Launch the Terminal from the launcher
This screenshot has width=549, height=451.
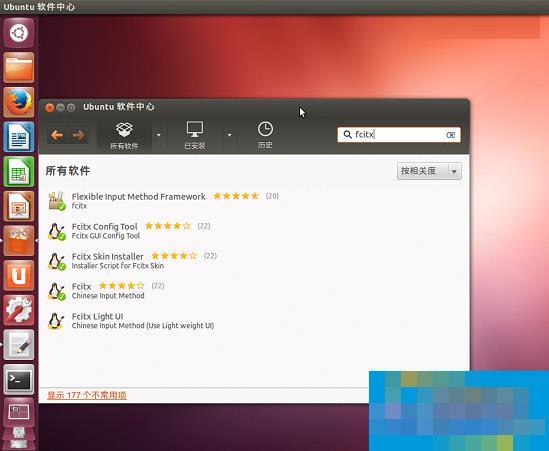tap(19, 379)
